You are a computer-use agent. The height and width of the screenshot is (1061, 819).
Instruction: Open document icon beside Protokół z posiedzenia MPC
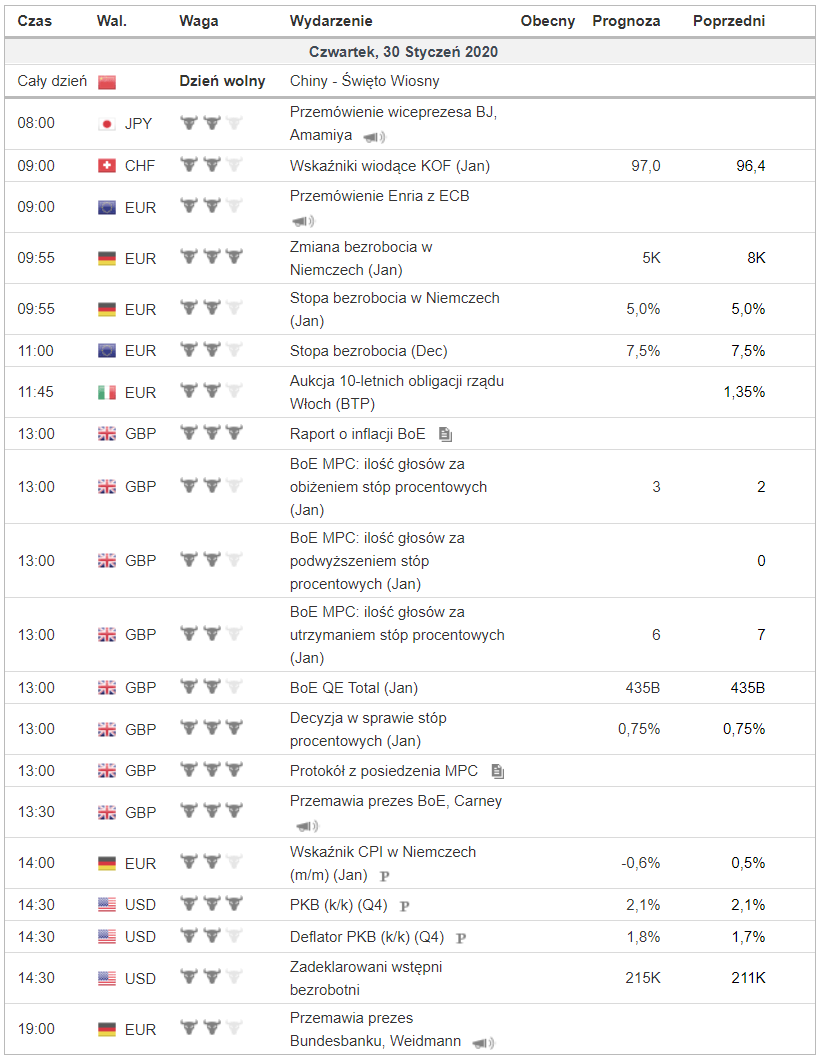pyautogui.click(x=497, y=772)
